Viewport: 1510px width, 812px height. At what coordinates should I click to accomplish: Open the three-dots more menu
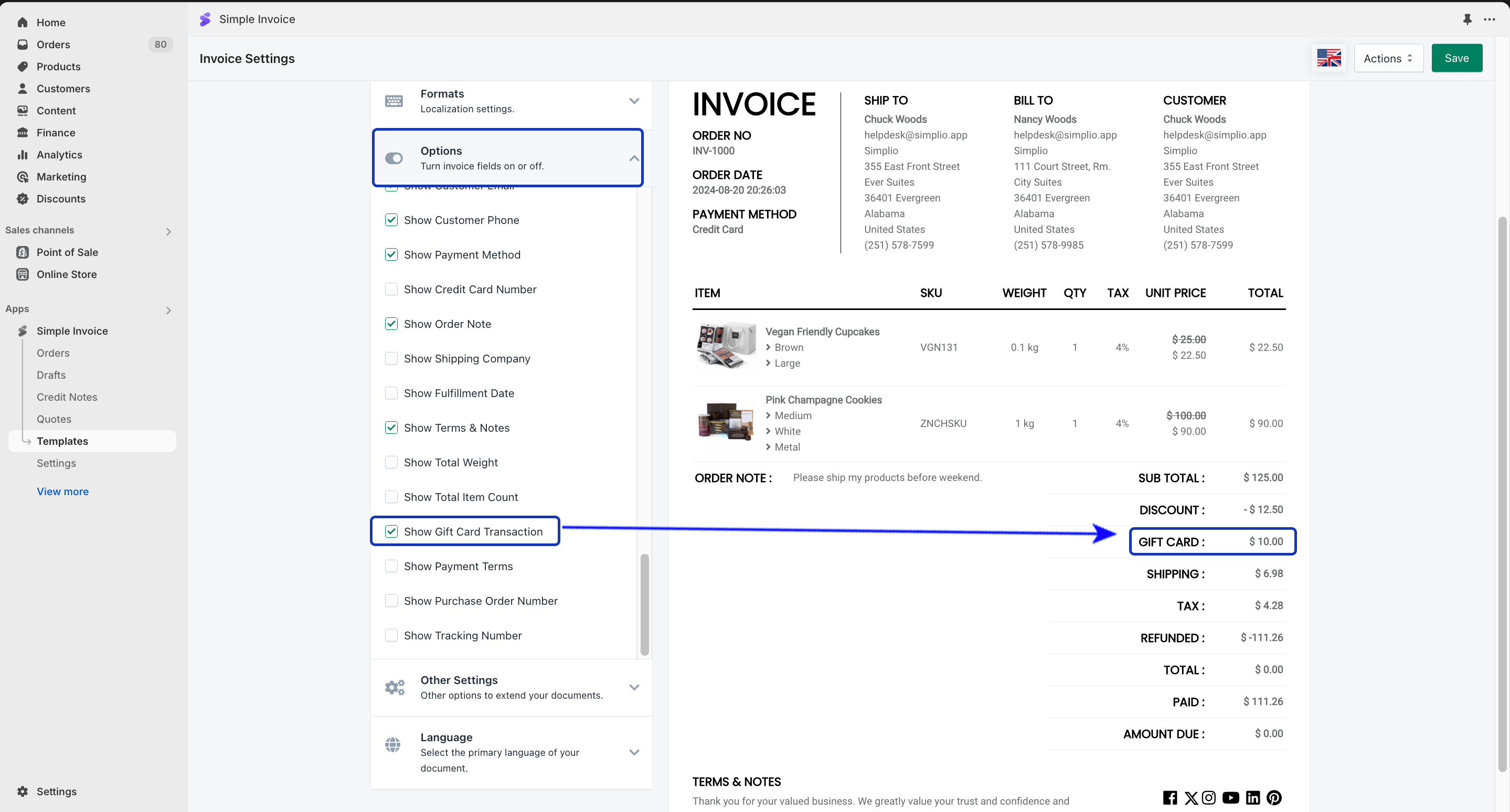pyautogui.click(x=1490, y=19)
